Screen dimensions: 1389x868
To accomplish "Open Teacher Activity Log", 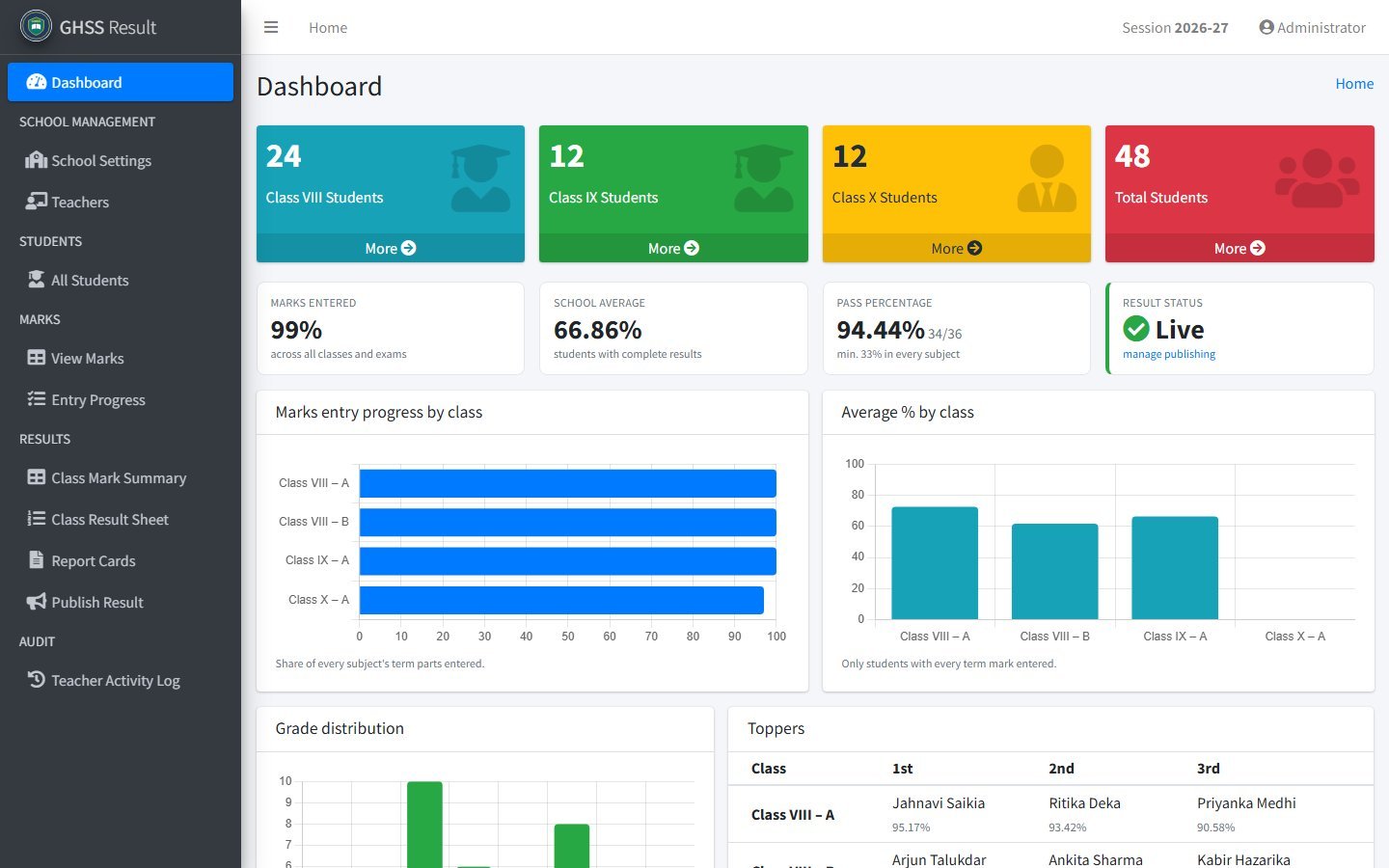I will pyautogui.click(x=121, y=680).
